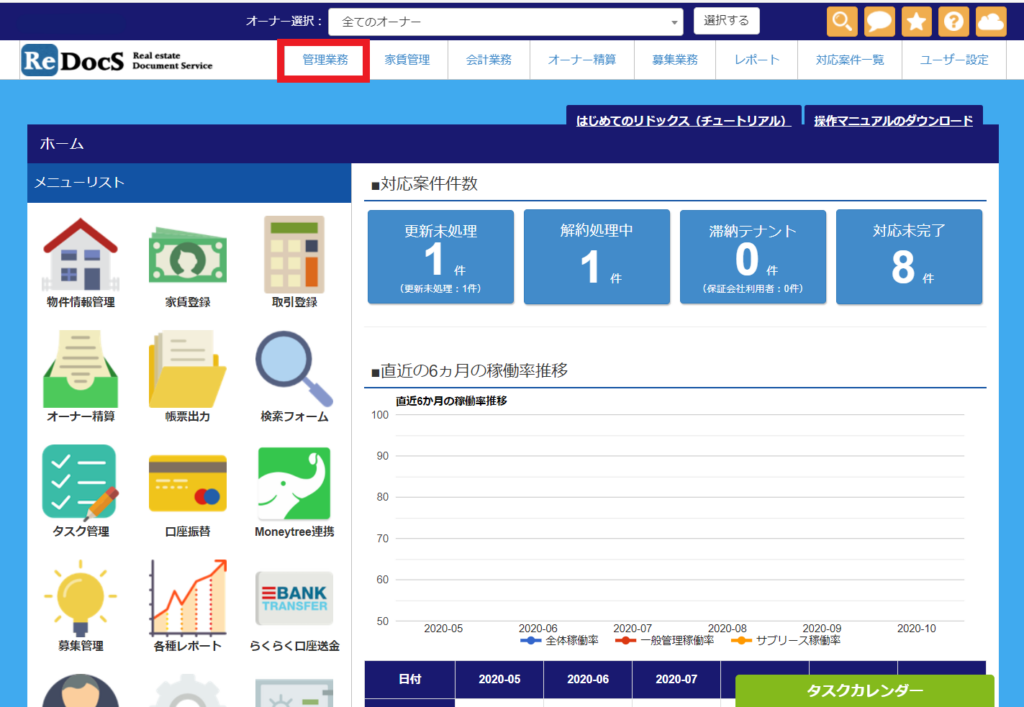Select the オーナー精算 inbox icon
This screenshot has height=707, width=1024.
click(80, 369)
